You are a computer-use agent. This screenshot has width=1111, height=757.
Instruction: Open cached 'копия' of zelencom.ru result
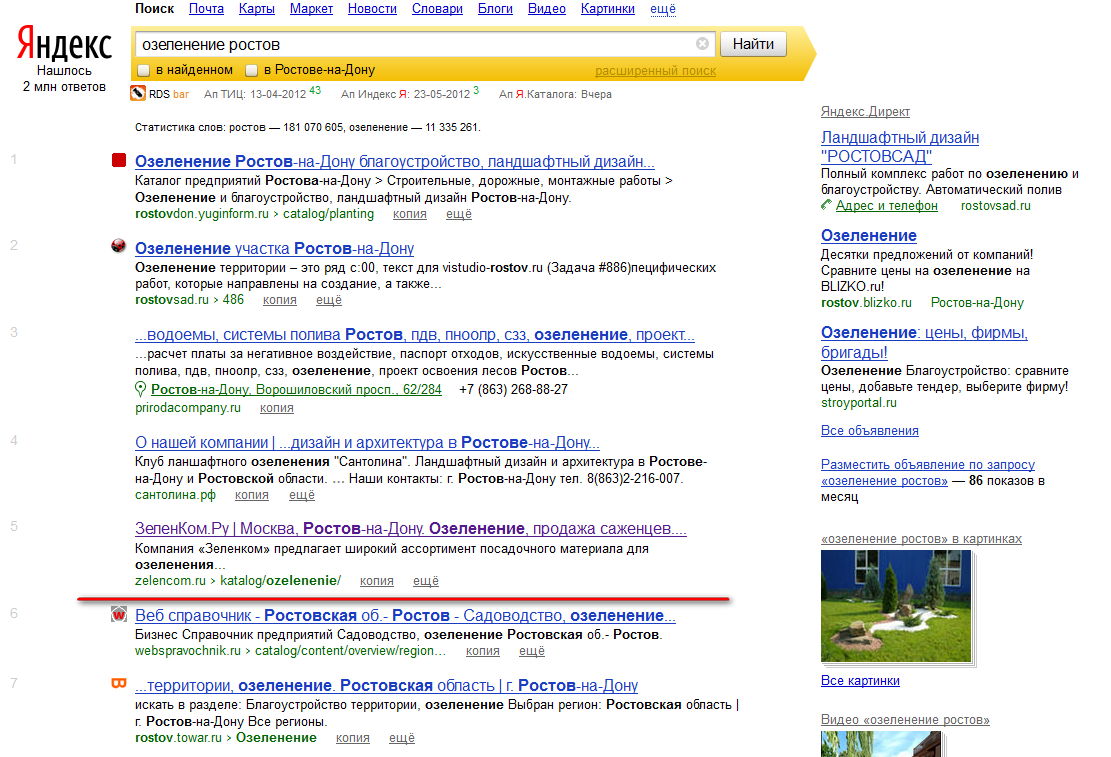point(376,581)
